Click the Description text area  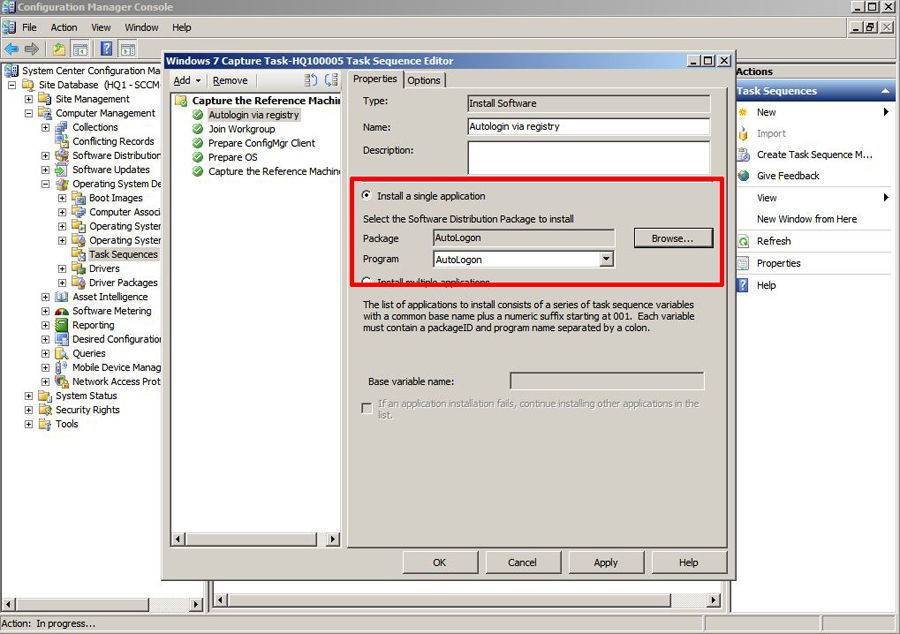click(588, 158)
